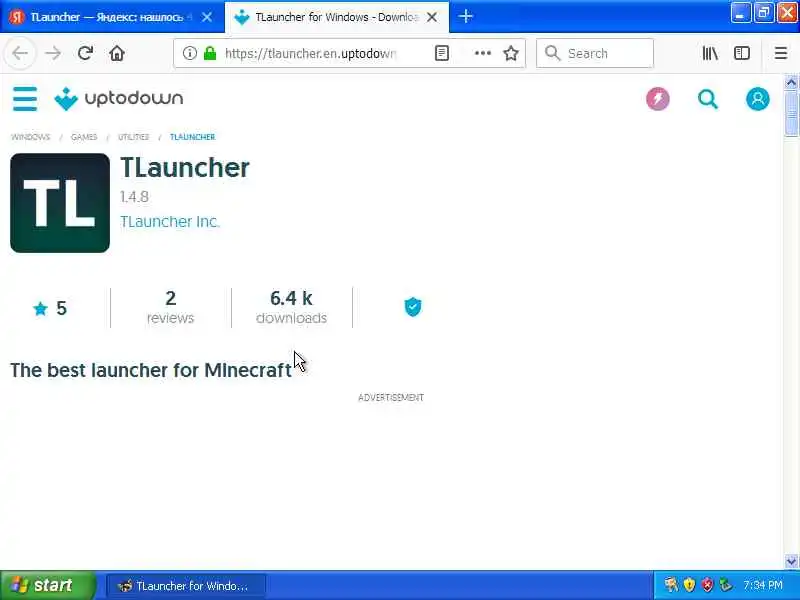
Task: Open the TLauncher Inc. developer link
Action: click(x=170, y=221)
